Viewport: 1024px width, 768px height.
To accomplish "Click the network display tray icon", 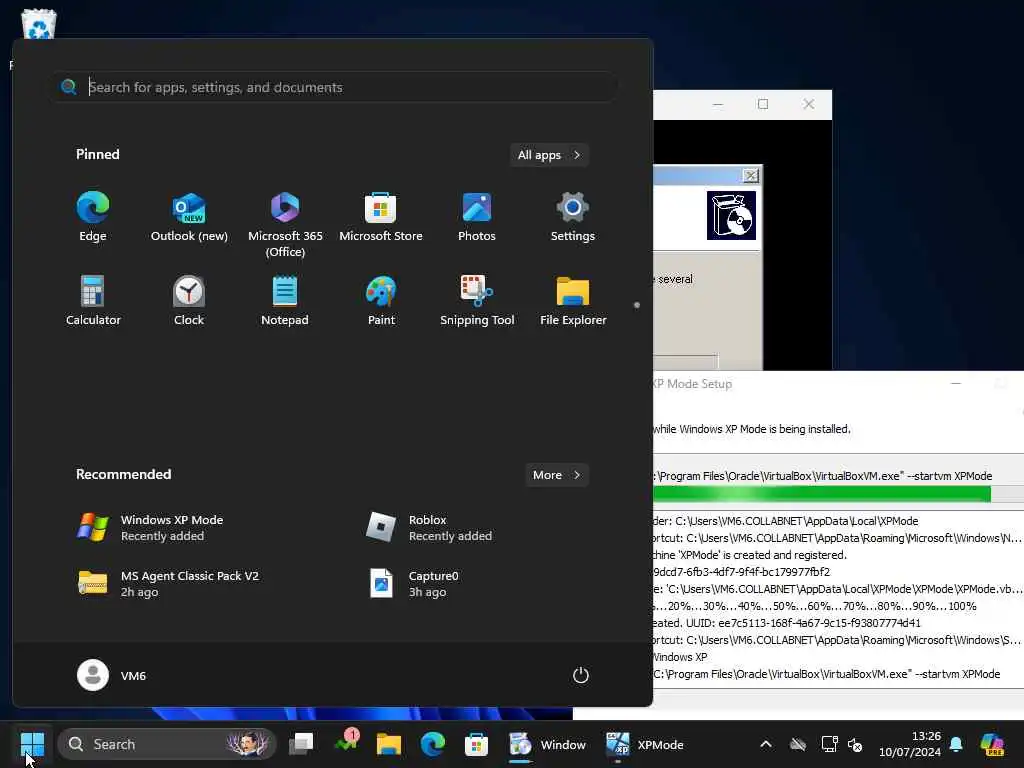I will coord(829,744).
